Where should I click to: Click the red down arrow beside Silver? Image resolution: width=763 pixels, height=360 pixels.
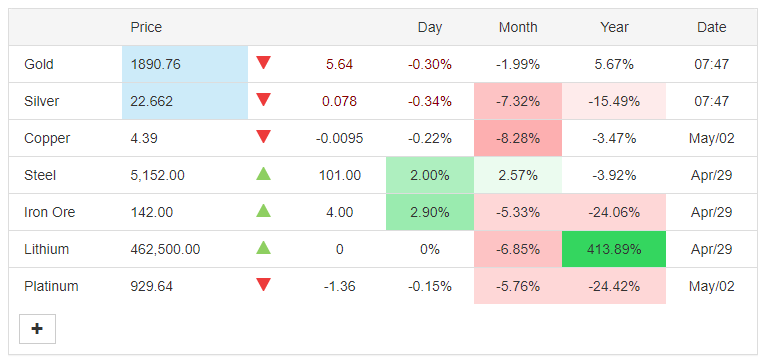tap(263, 100)
